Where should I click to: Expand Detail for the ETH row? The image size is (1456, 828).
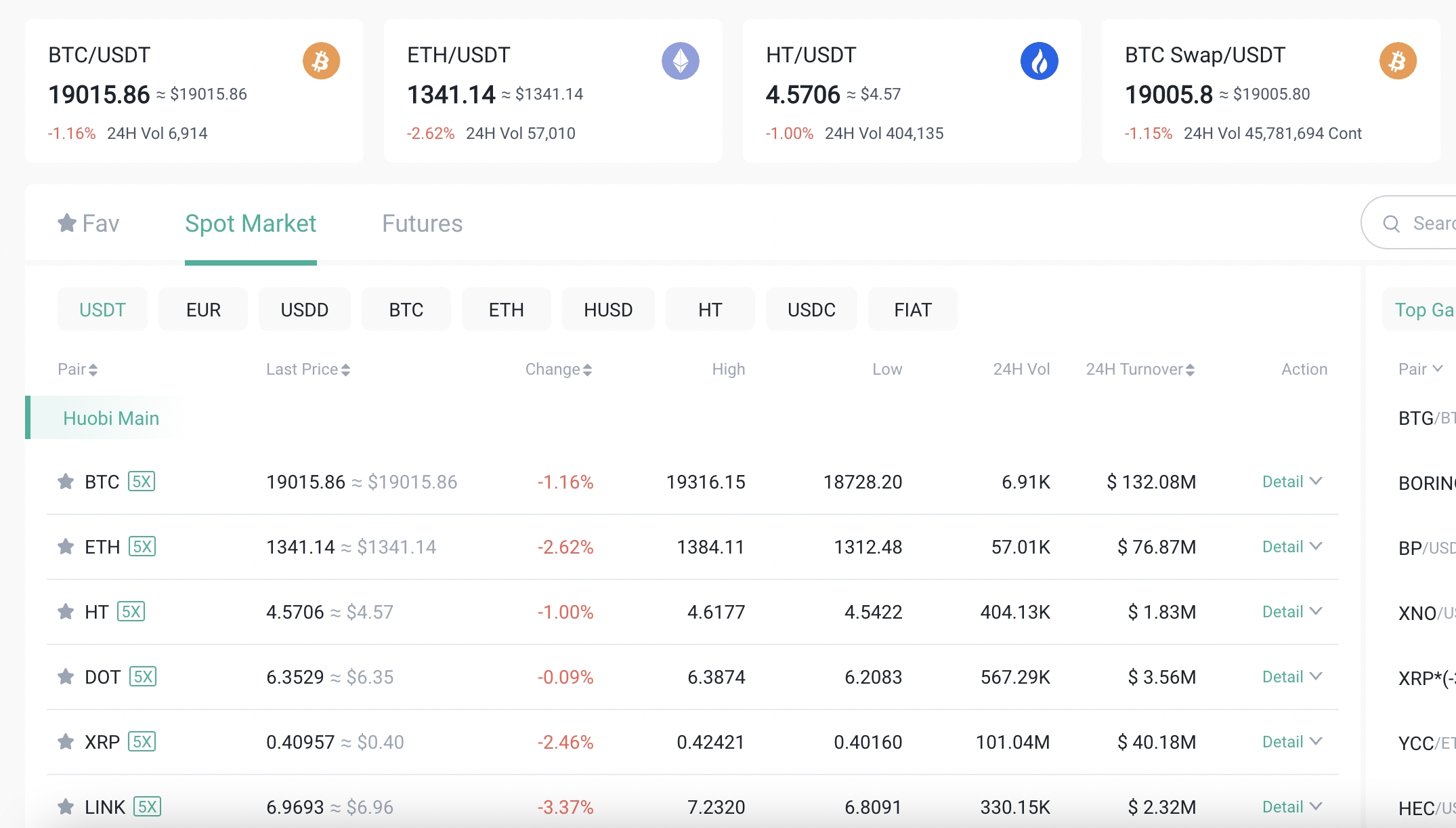(1292, 547)
